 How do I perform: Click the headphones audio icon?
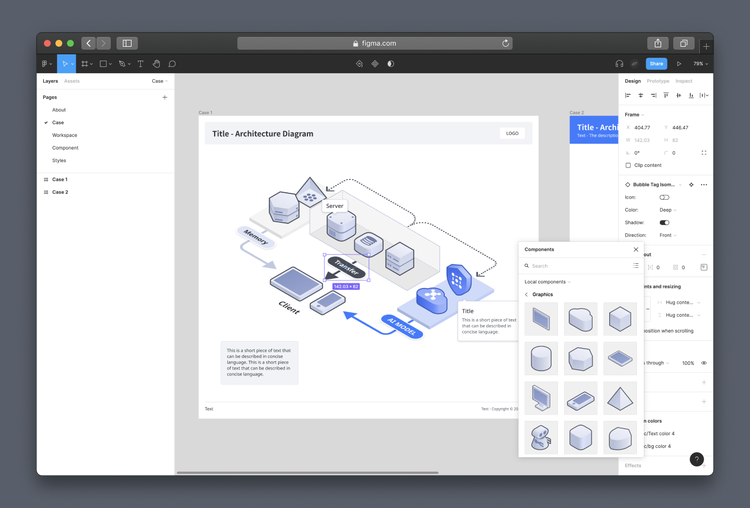[619, 64]
